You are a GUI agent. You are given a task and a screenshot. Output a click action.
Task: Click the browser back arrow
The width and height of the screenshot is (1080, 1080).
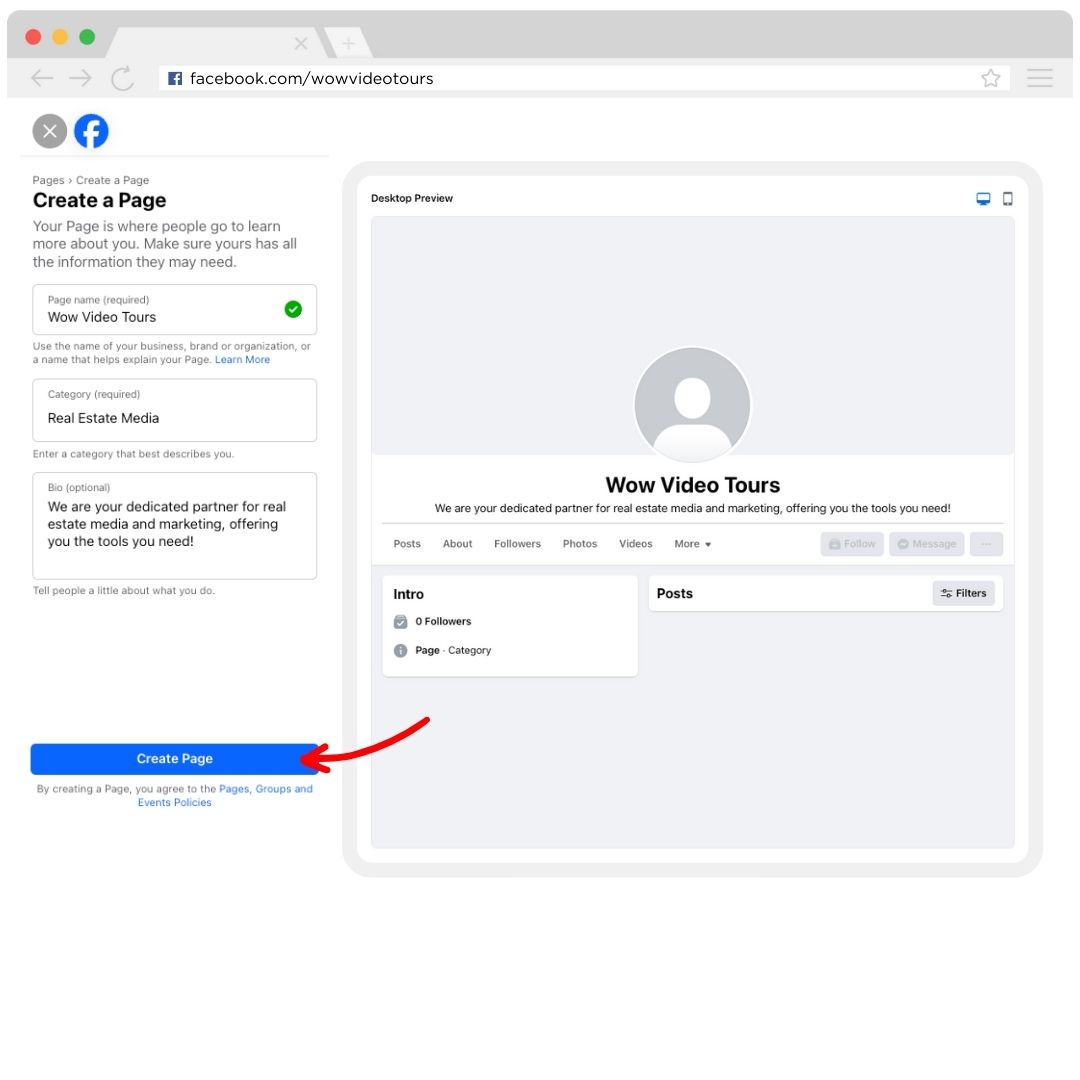pos(42,79)
